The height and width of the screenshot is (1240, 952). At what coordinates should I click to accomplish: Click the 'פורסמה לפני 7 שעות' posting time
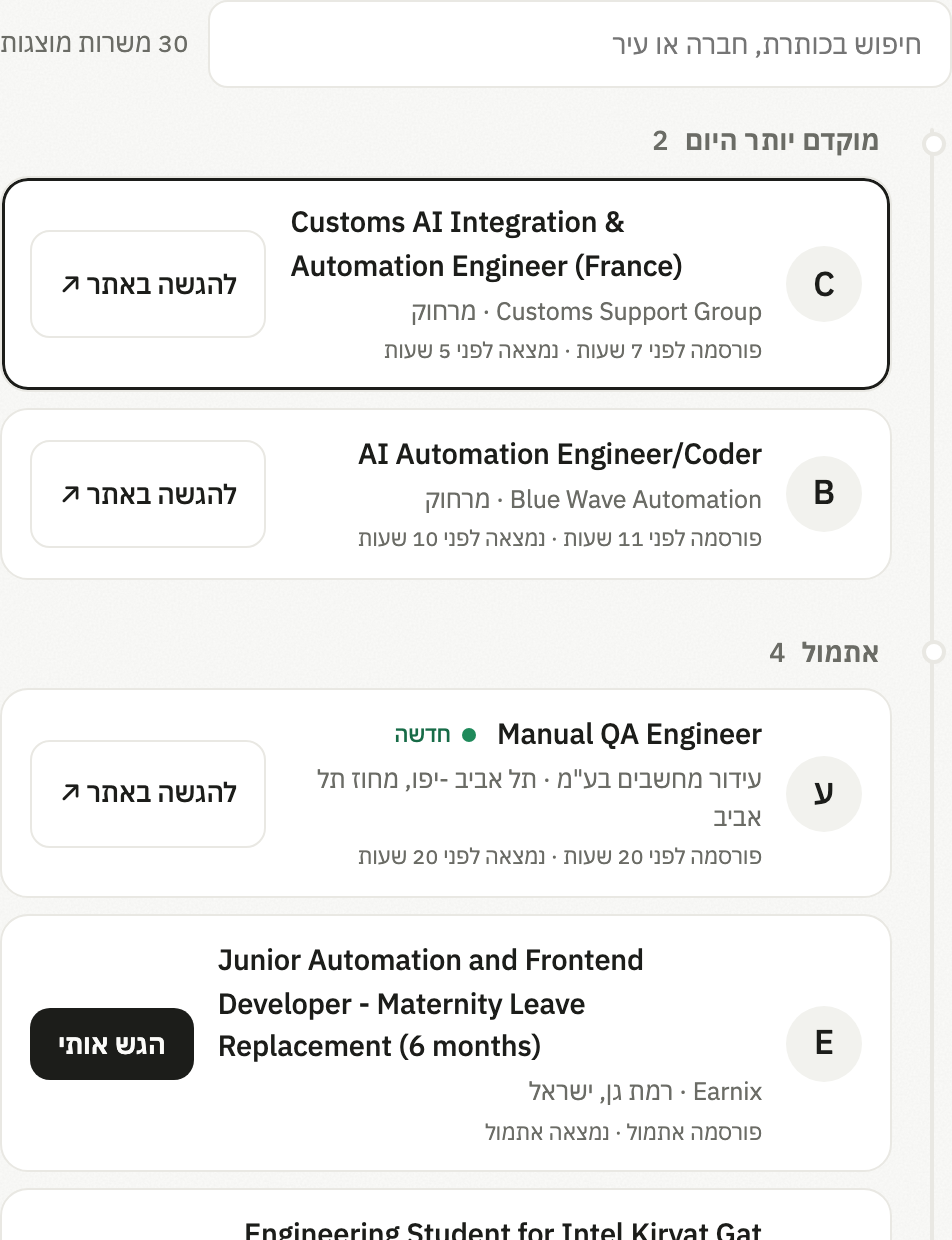tap(668, 351)
